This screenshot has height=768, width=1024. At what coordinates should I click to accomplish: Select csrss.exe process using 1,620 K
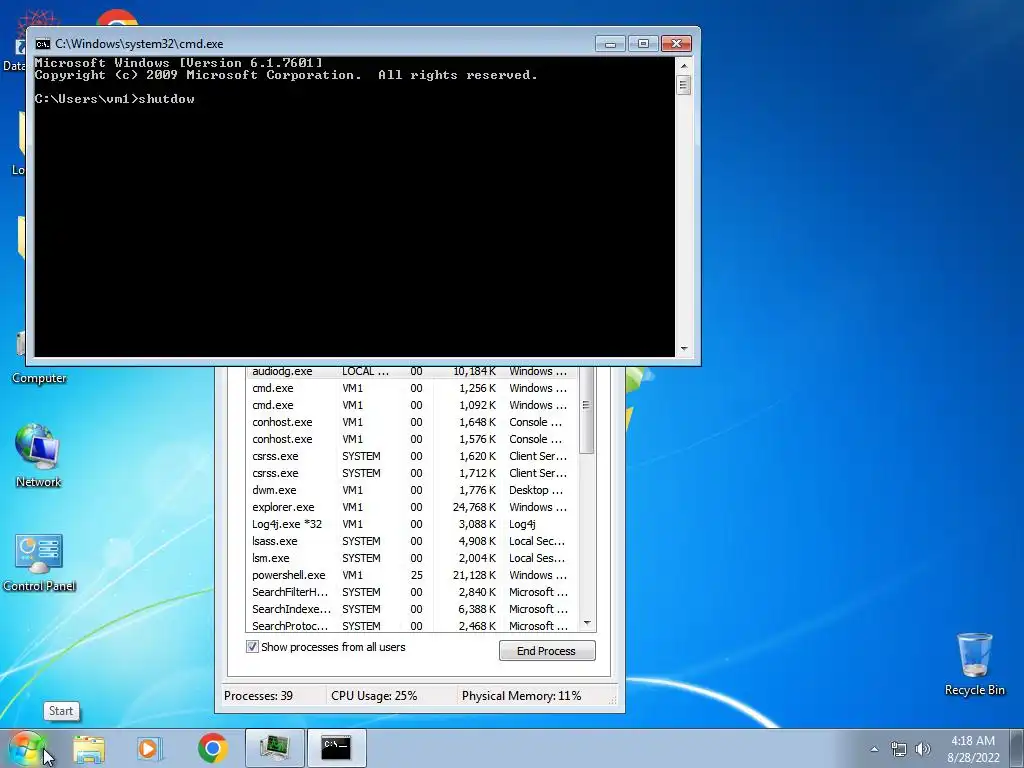(411, 456)
